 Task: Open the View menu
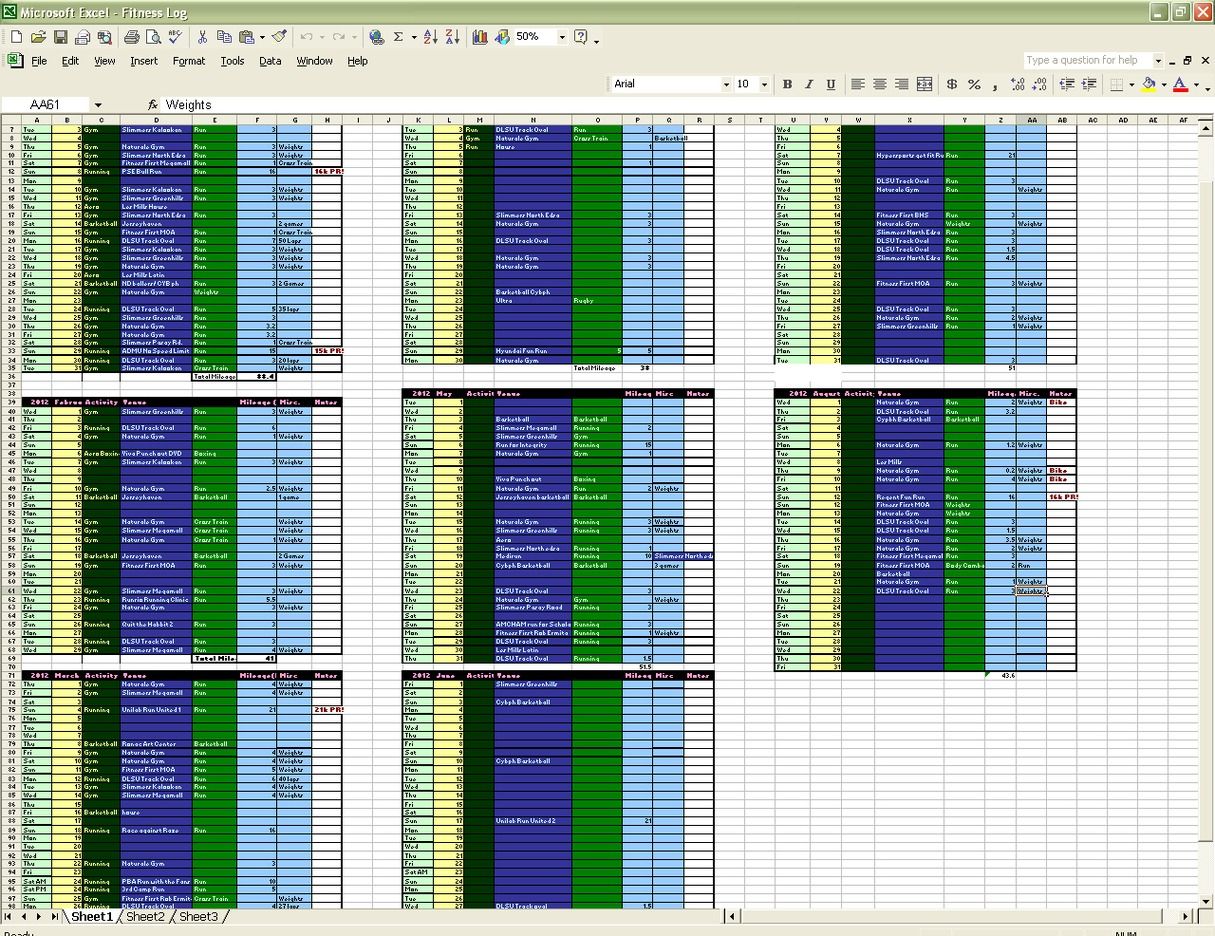coord(104,61)
